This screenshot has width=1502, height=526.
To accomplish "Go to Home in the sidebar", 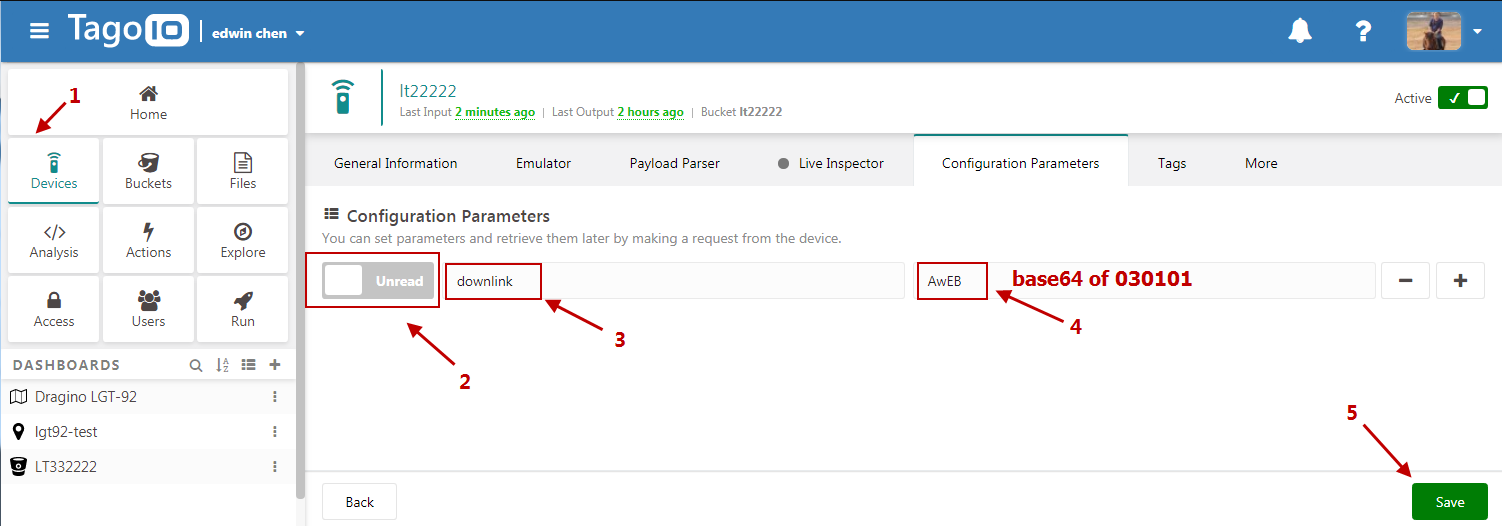I will point(148,102).
